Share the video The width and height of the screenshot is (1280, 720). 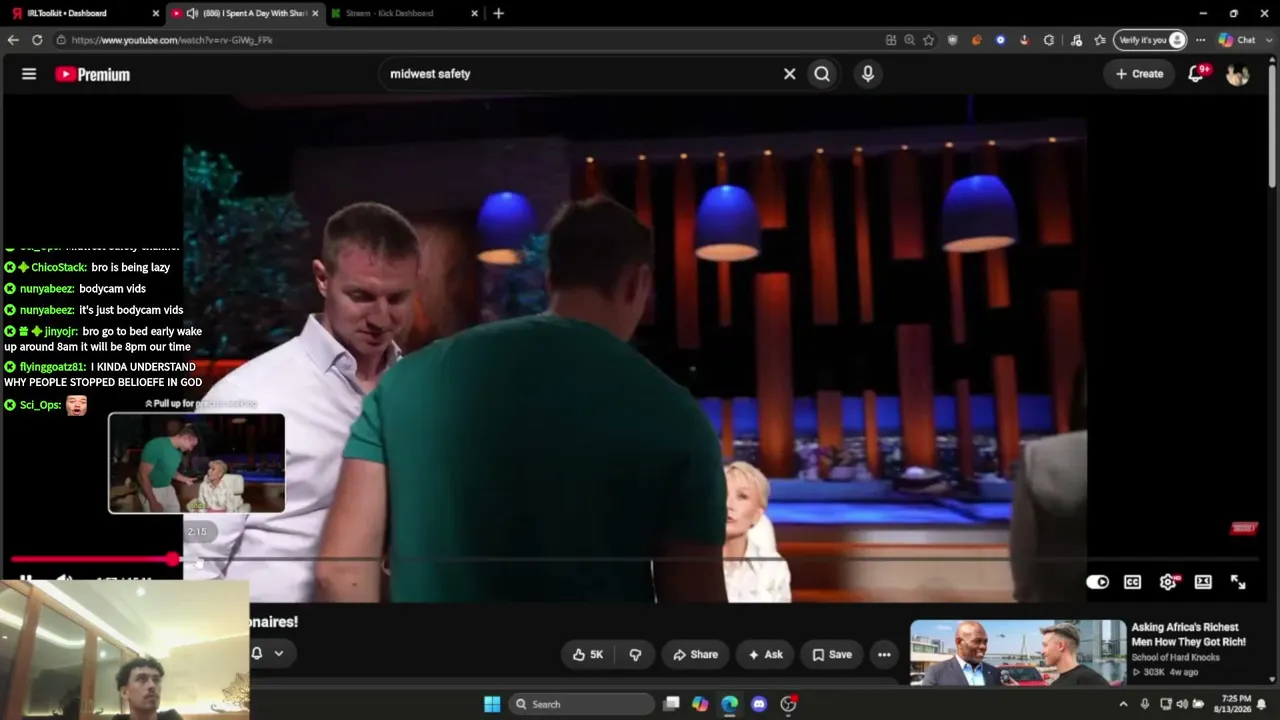pos(695,655)
